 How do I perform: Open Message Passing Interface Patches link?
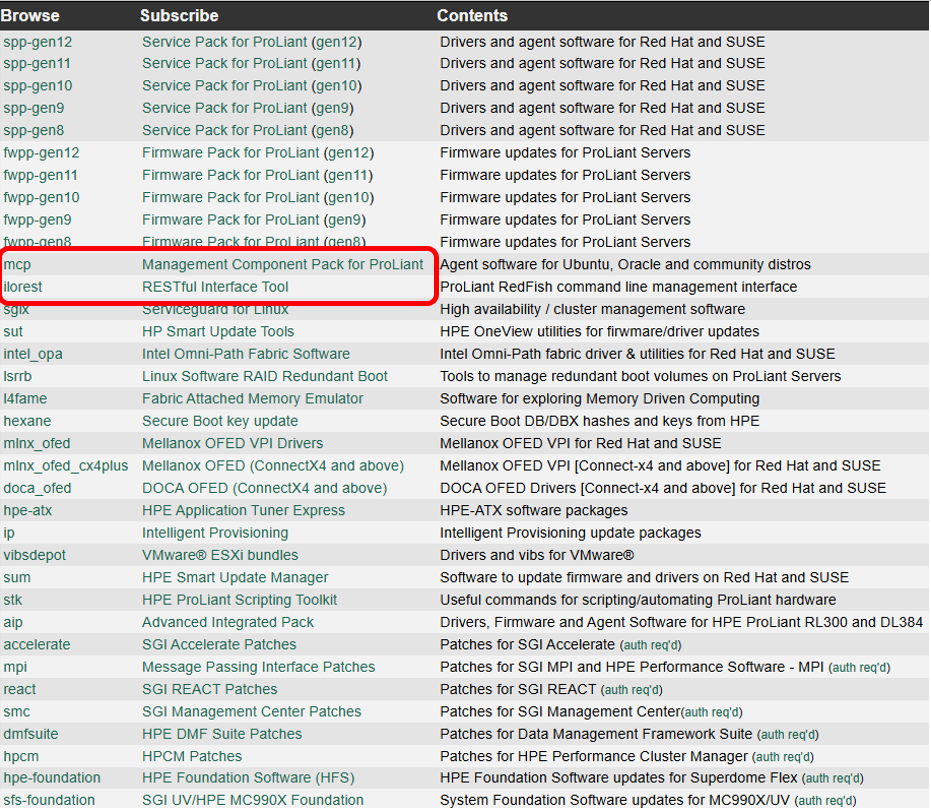tap(258, 667)
